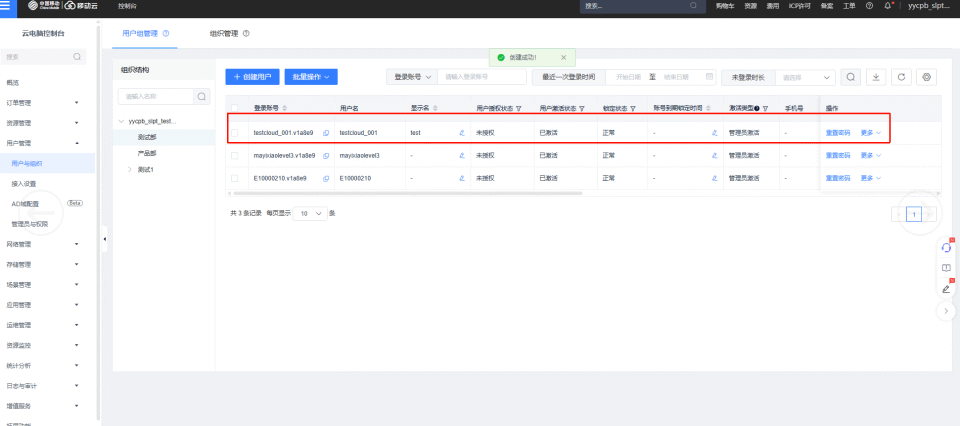Click help icon next to 用户组管理 tab

click(166, 34)
